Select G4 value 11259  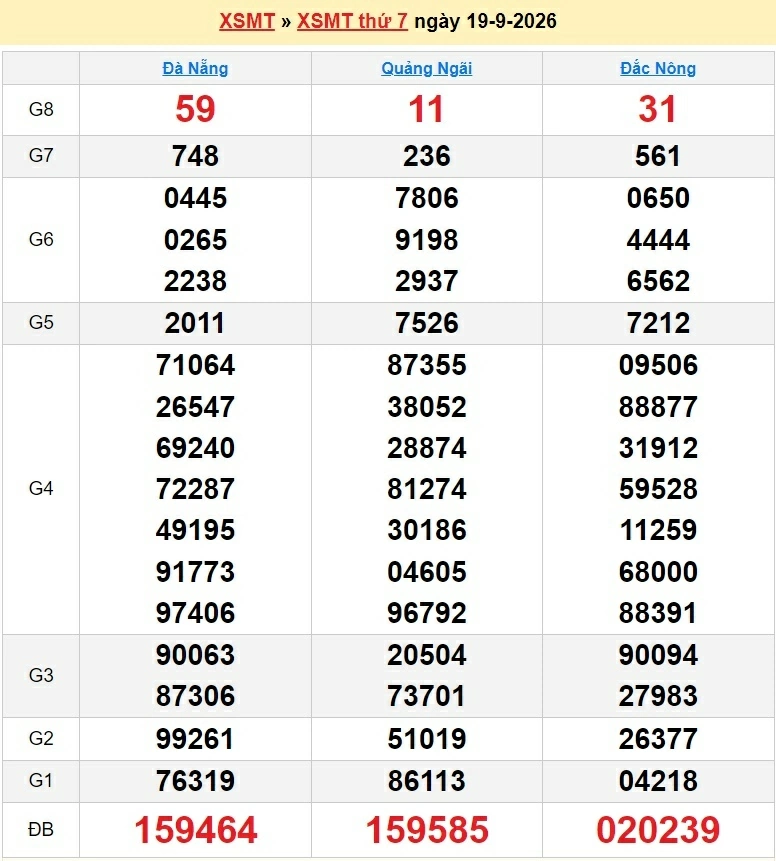(x=658, y=530)
